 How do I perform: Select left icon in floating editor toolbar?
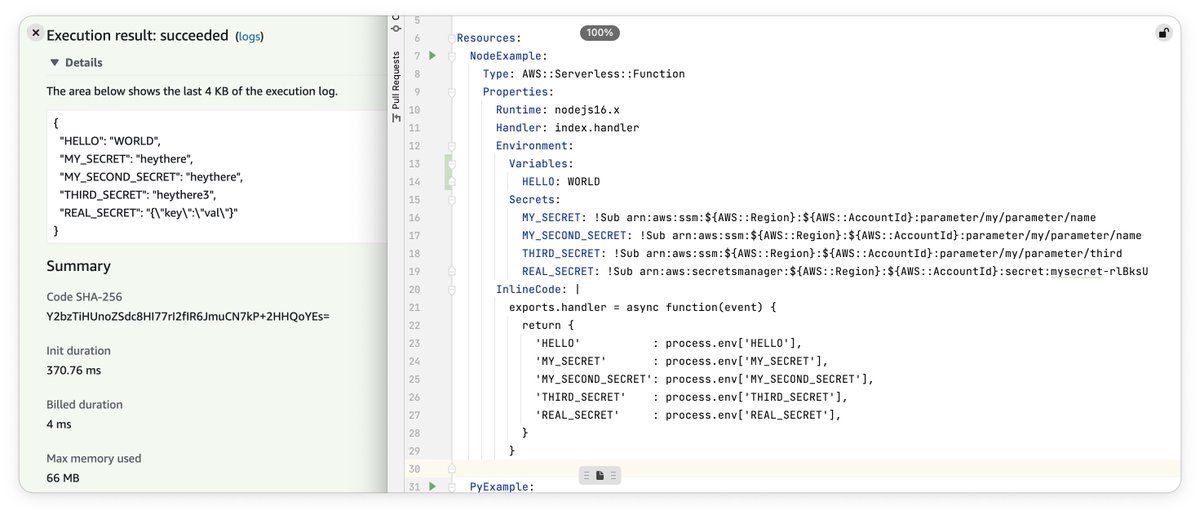pyautogui.click(x=585, y=475)
